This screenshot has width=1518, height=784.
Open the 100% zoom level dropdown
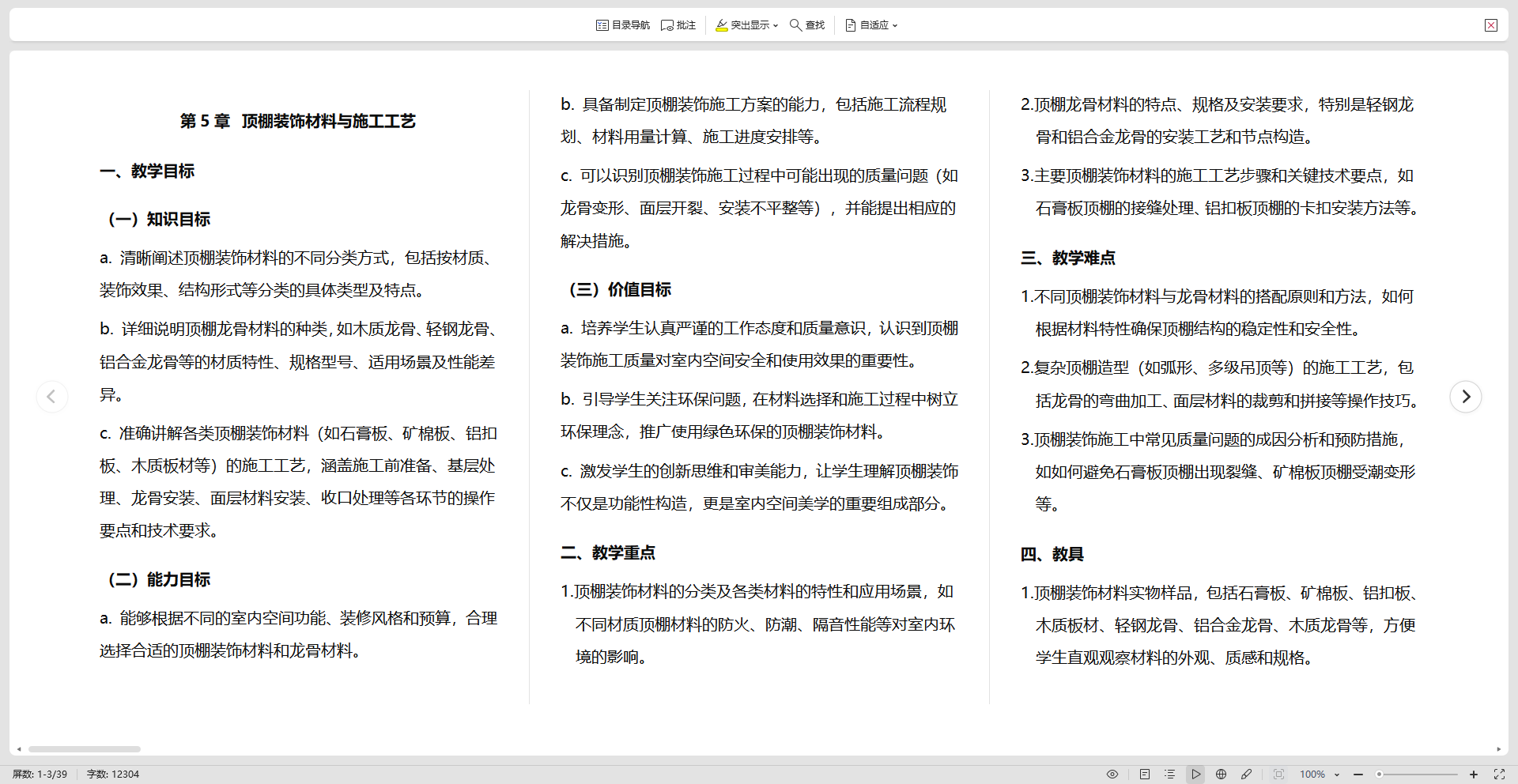tap(1319, 775)
